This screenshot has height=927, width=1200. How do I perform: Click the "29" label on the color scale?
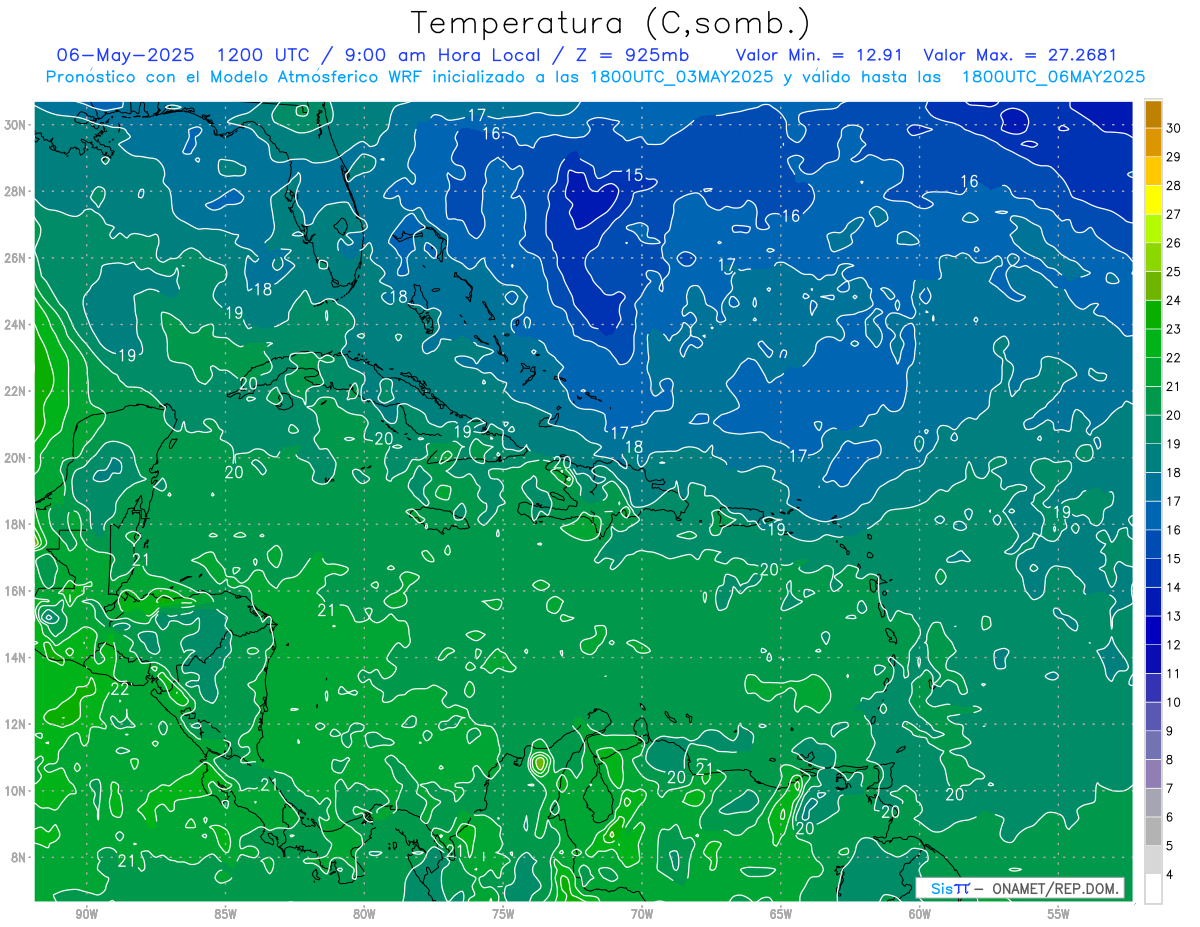click(x=1174, y=156)
